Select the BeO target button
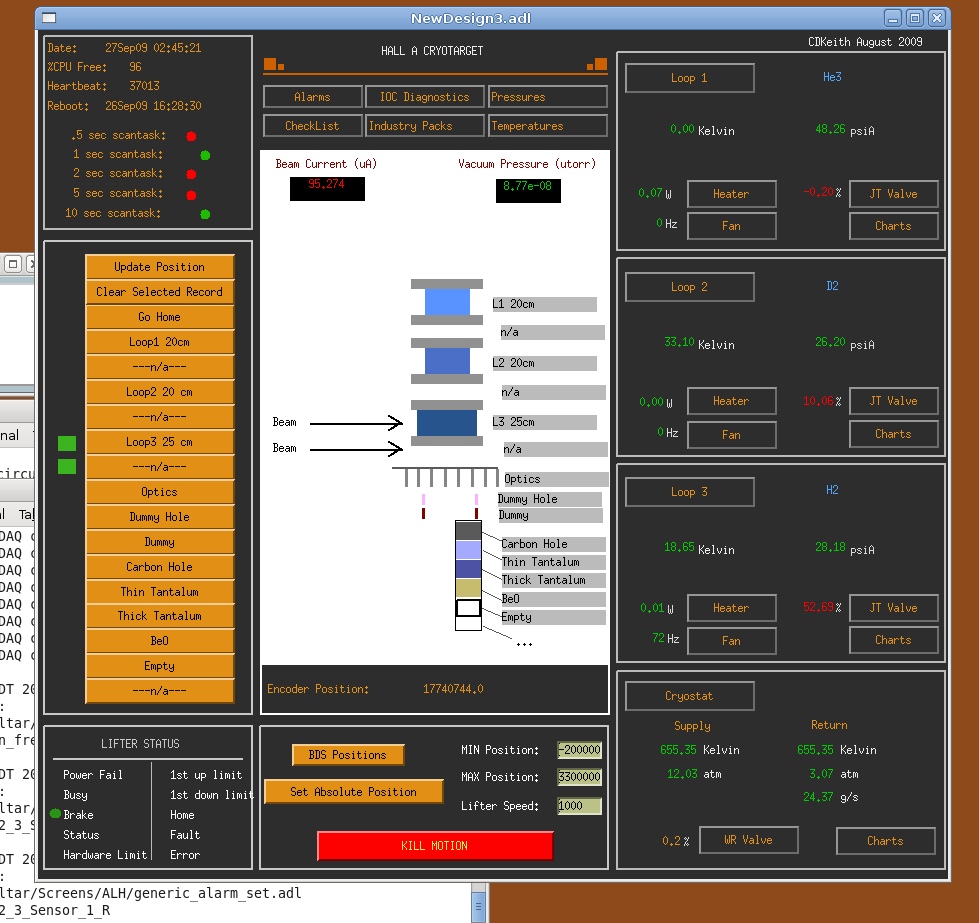 [160, 641]
